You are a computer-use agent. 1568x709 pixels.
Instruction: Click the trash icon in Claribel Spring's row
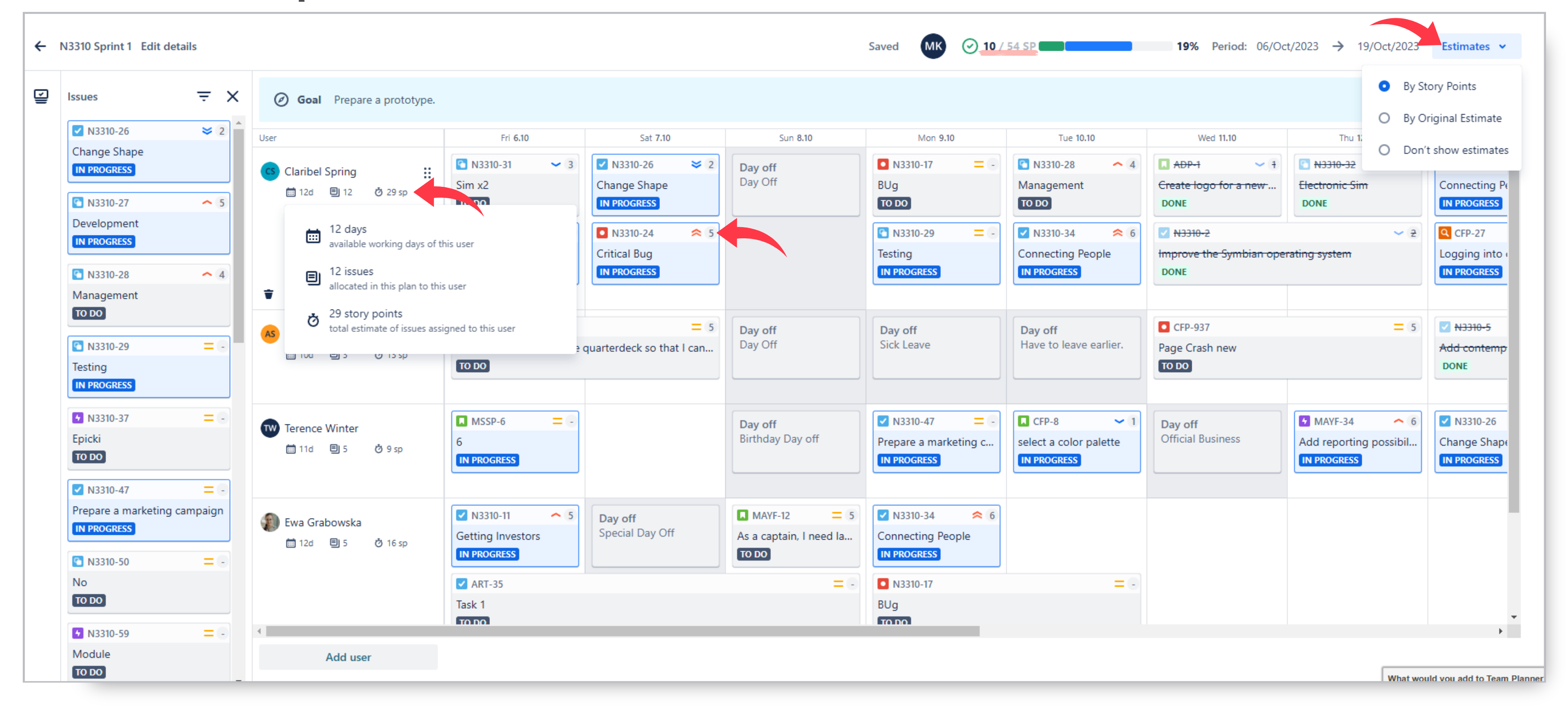click(268, 294)
